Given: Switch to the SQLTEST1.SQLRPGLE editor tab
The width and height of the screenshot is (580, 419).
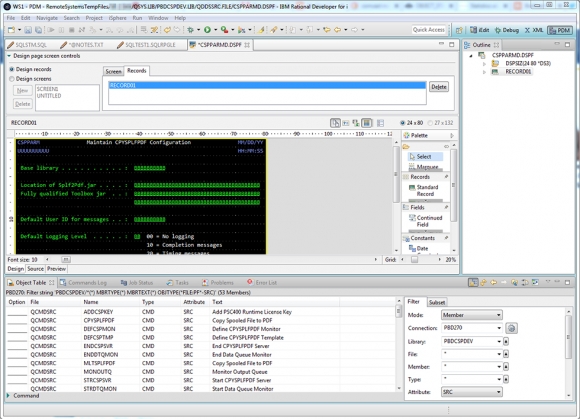Looking at the screenshot, I should (x=146, y=45).
